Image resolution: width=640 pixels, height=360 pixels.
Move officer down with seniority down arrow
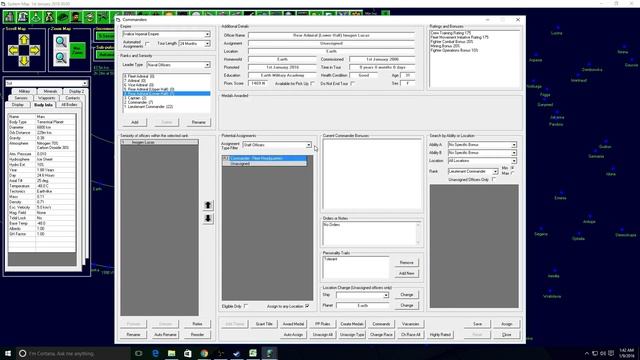click(x=208, y=219)
